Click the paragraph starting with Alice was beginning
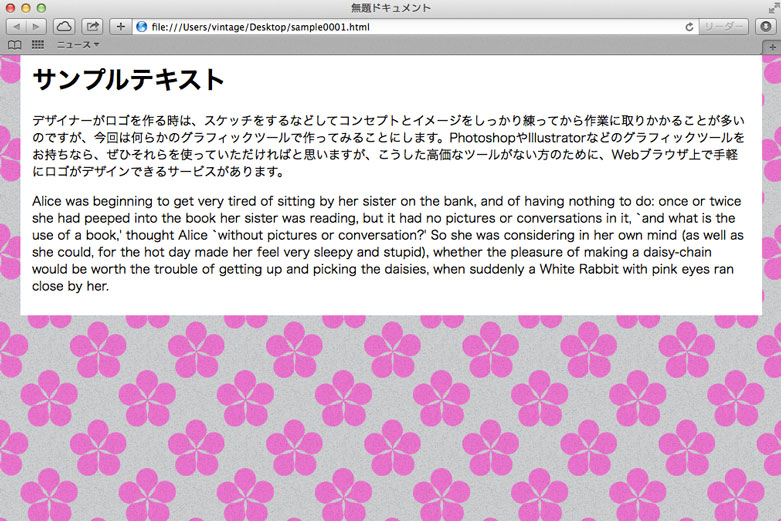The width and height of the screenshot is (781, 521). pos(388,244)
